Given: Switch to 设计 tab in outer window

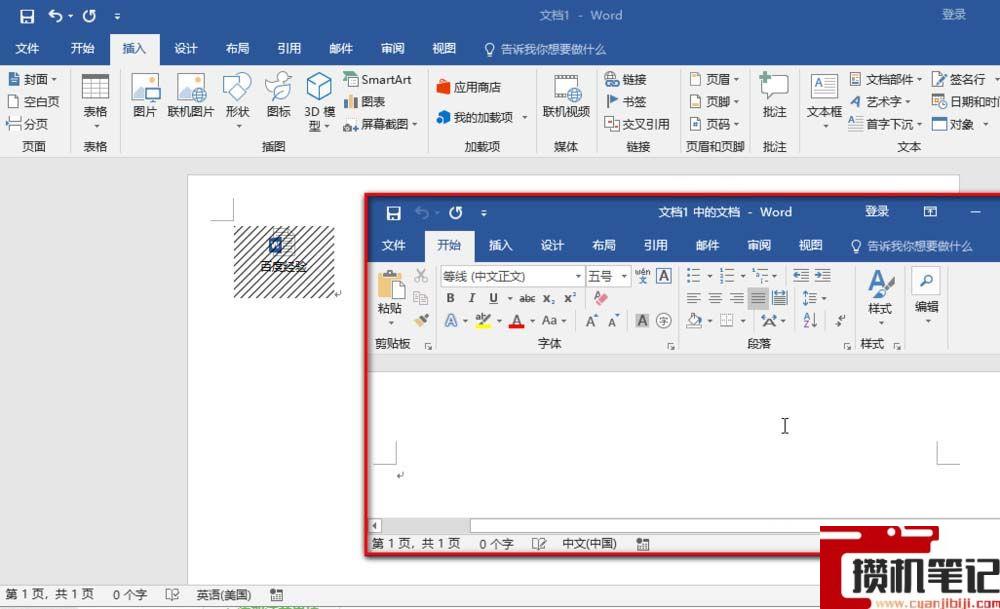Looking at the screenshot, I should [x=186, y=49].
